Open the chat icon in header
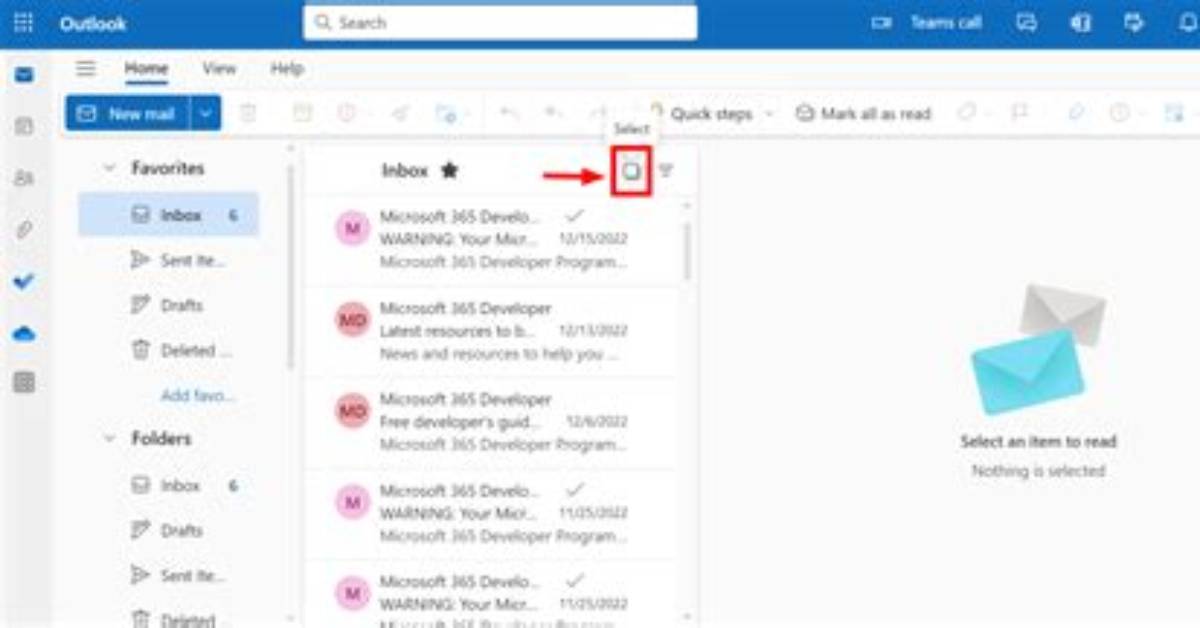1200x628 pixels. (1026, 23)
